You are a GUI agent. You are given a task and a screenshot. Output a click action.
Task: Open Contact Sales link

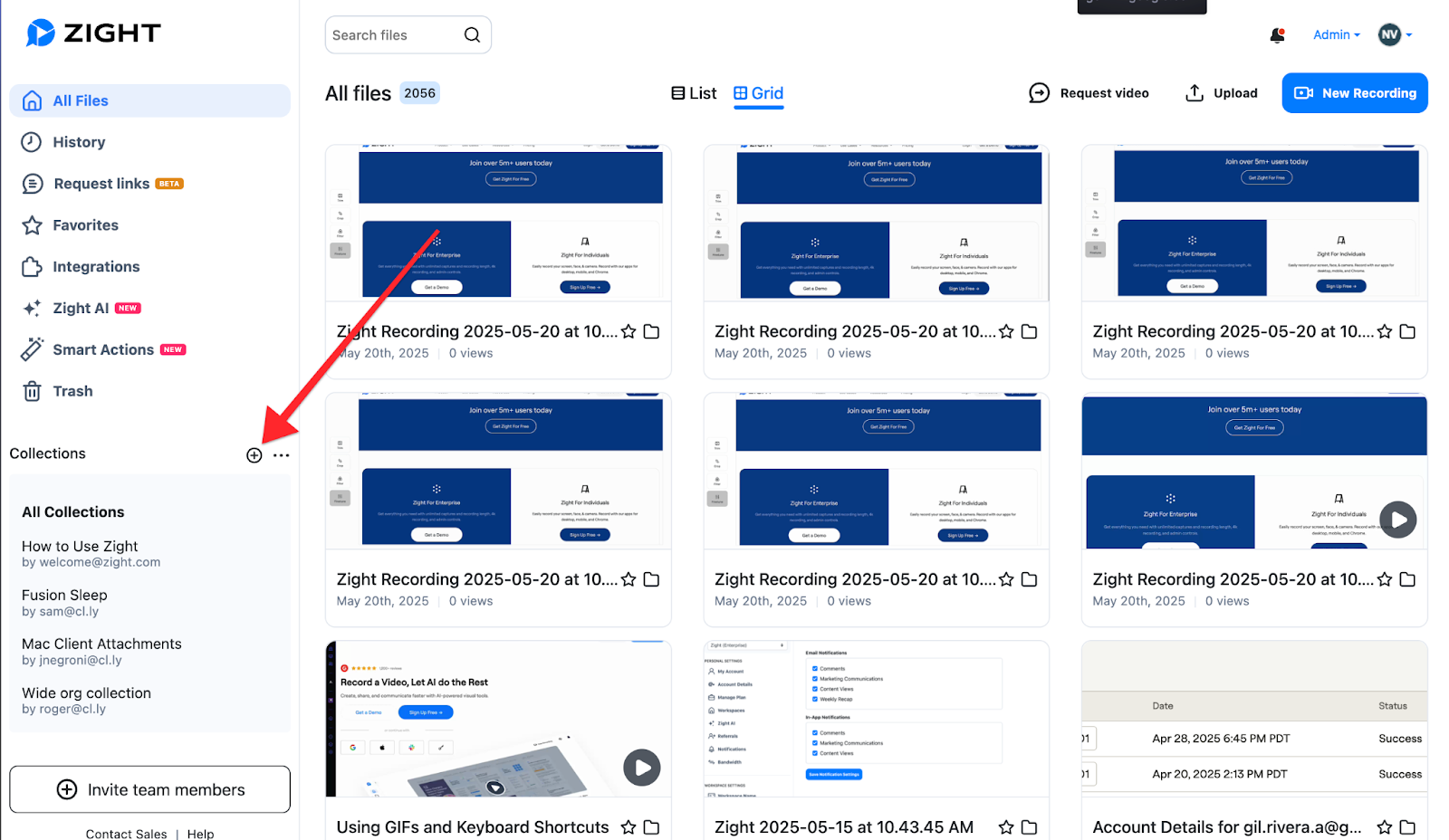126,834
